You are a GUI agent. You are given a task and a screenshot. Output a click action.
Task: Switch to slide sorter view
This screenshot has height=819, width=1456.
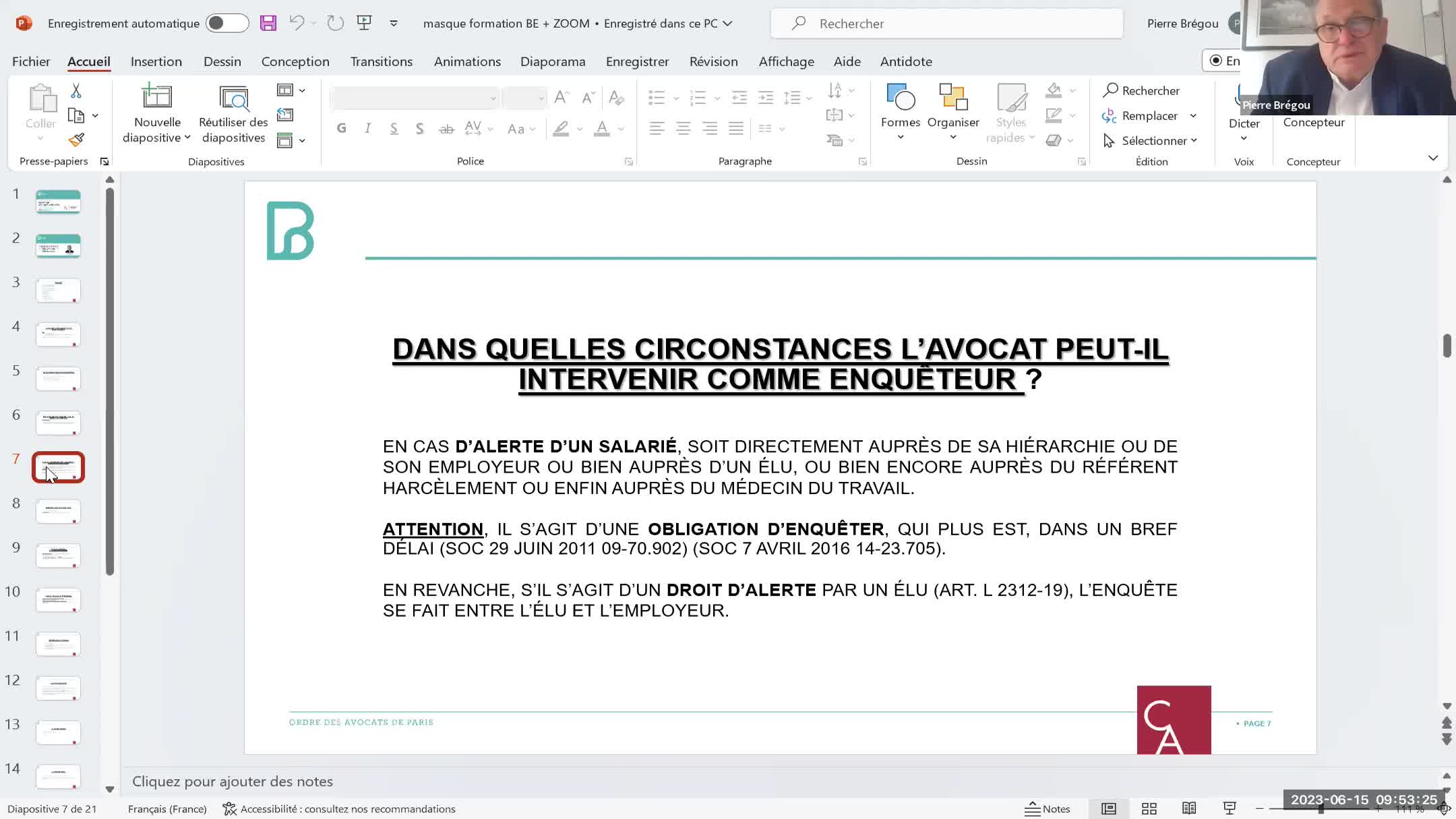coord(1149,809)
